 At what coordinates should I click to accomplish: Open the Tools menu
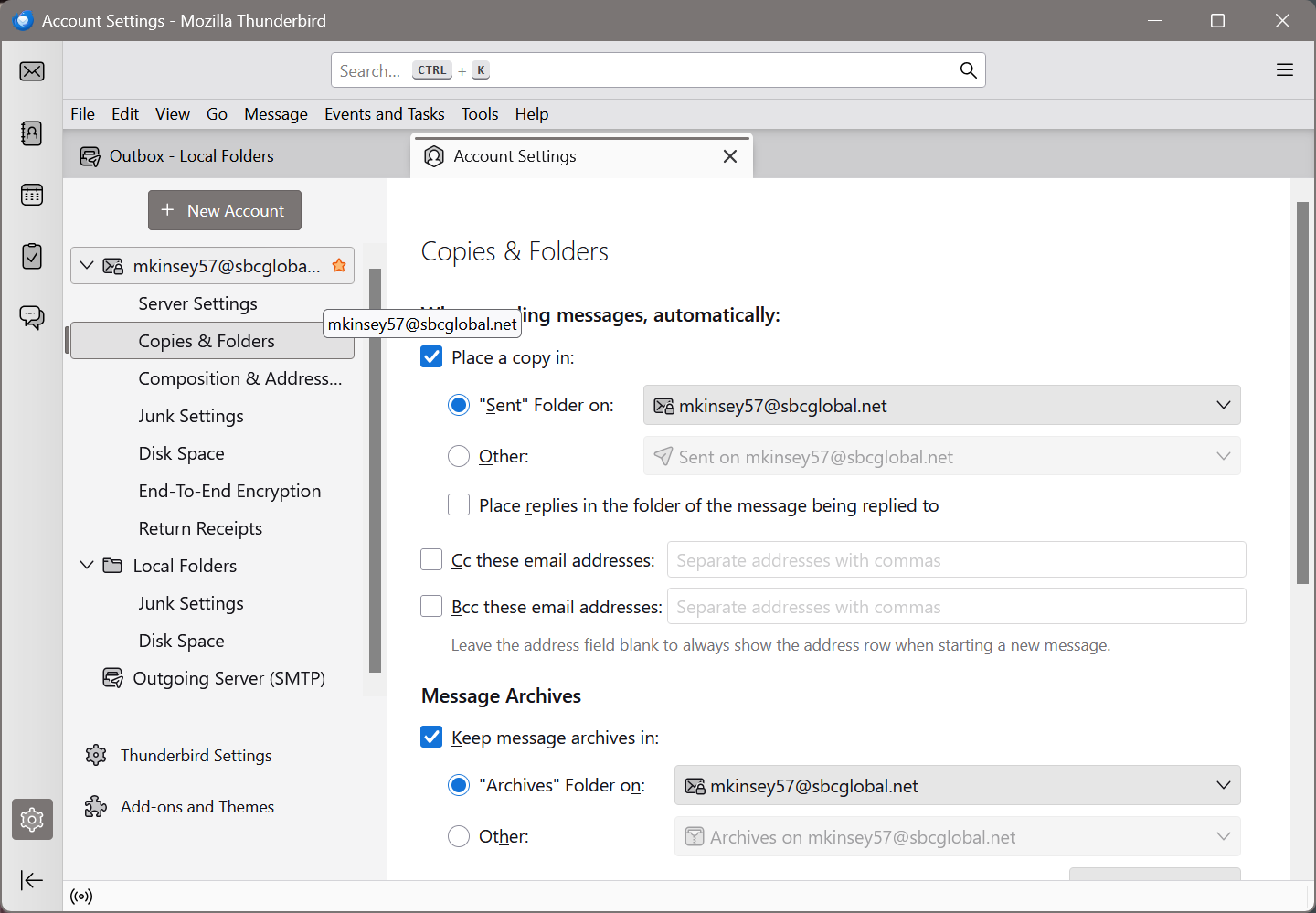click(x=479, y=114)
